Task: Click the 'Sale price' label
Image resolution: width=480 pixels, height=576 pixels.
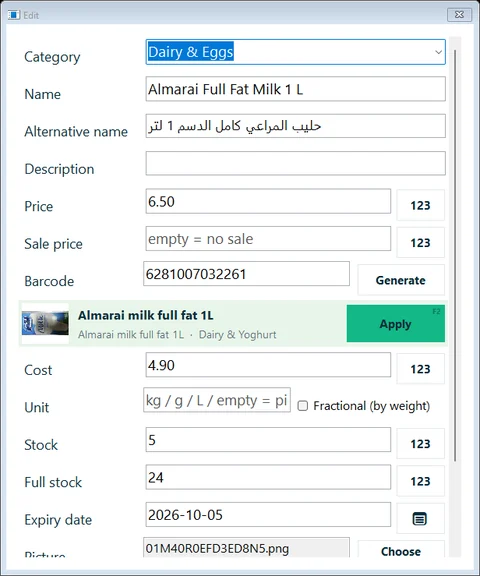Action: point(53,244)
